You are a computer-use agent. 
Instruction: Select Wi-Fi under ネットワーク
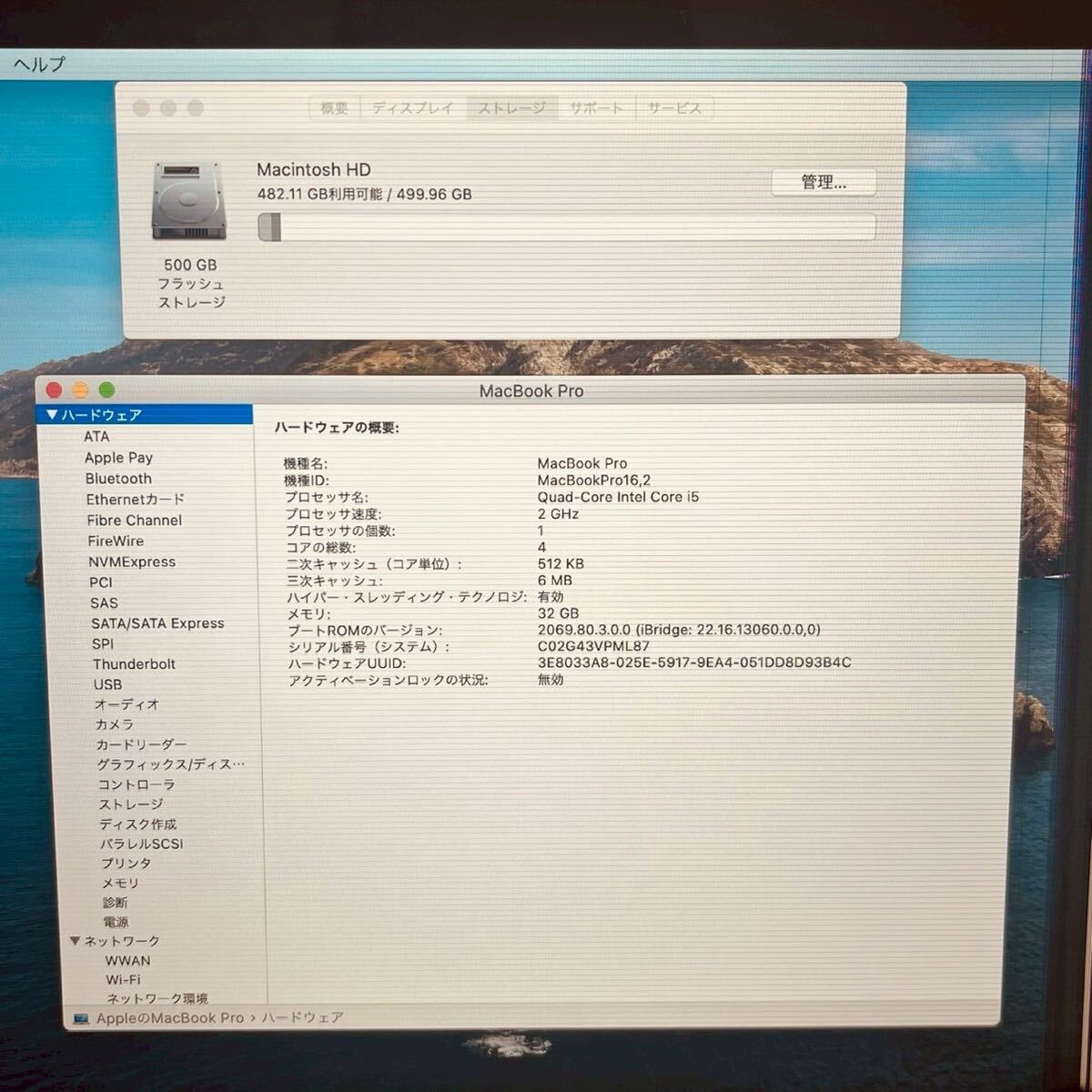123,980
